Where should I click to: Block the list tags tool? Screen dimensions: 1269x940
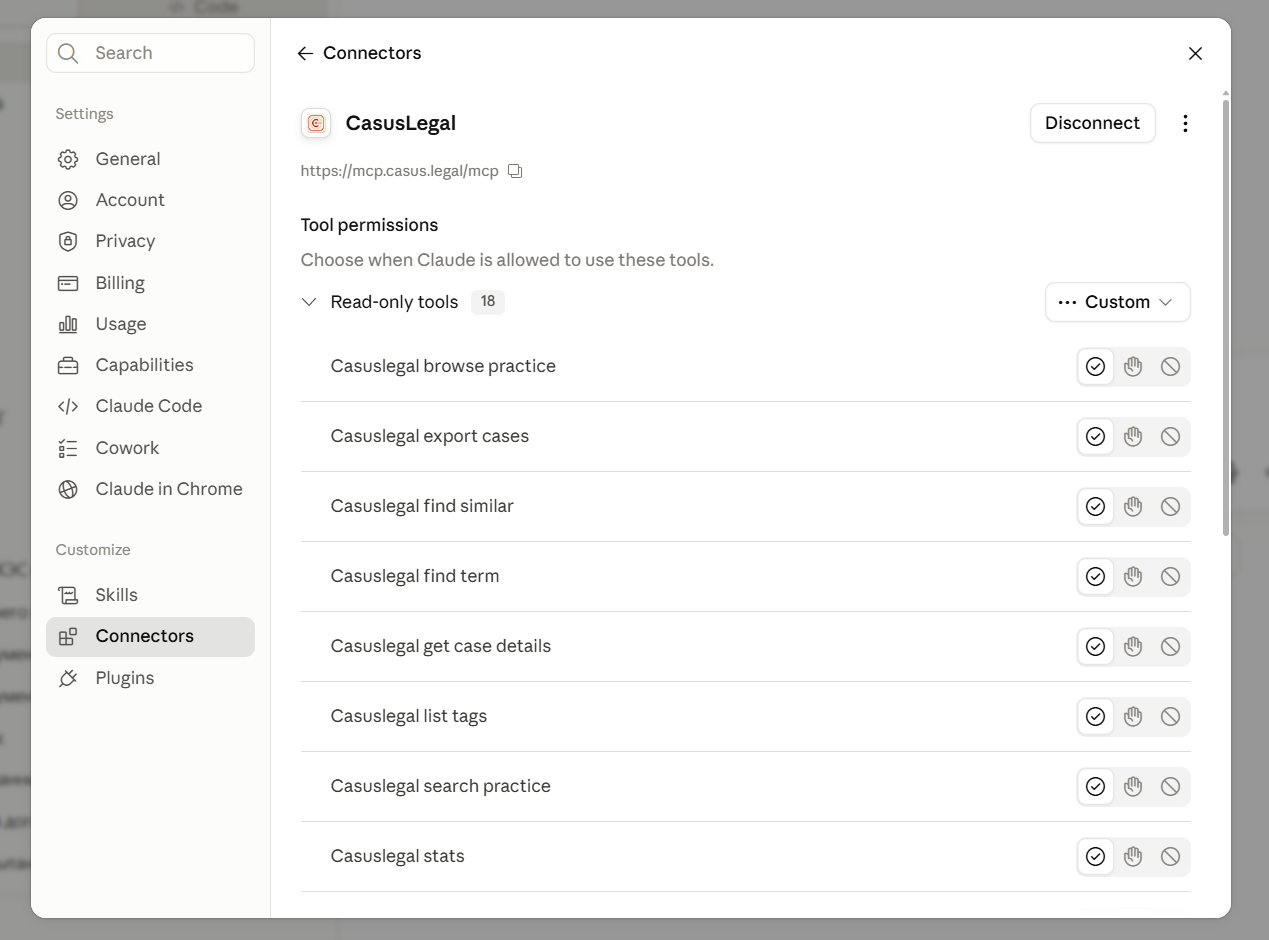click(1170, 717)
